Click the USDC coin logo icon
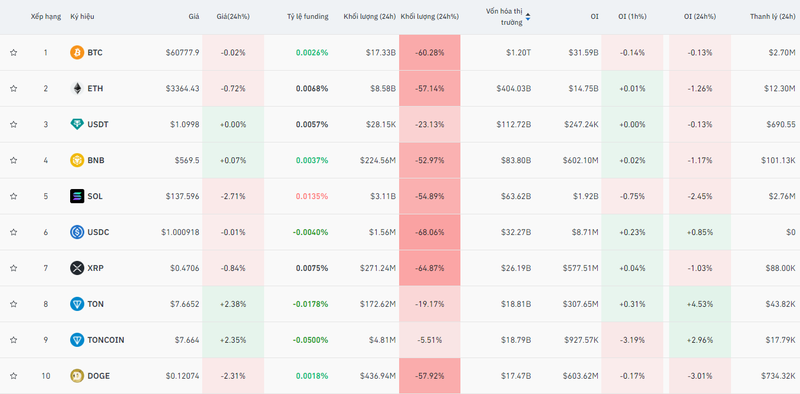 77,232
